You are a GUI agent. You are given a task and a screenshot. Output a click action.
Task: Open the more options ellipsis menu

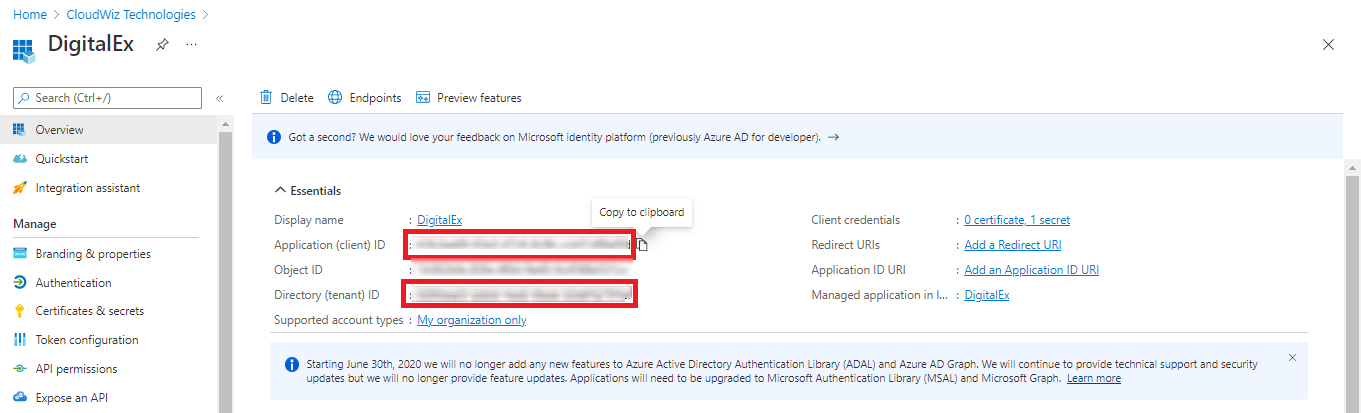click(x=191, y=45)
